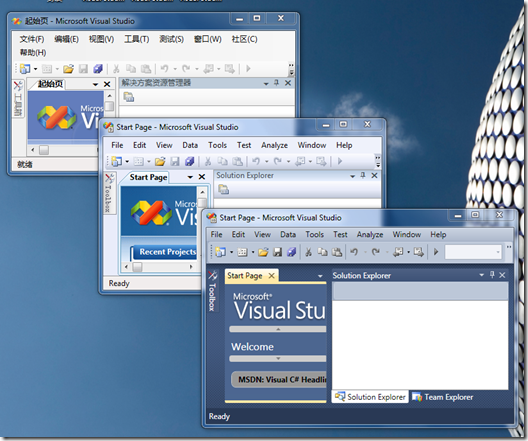The height and width of the screenshot is (441, 528).
Task: Open View menu in front window
Action: coord(262,234)
